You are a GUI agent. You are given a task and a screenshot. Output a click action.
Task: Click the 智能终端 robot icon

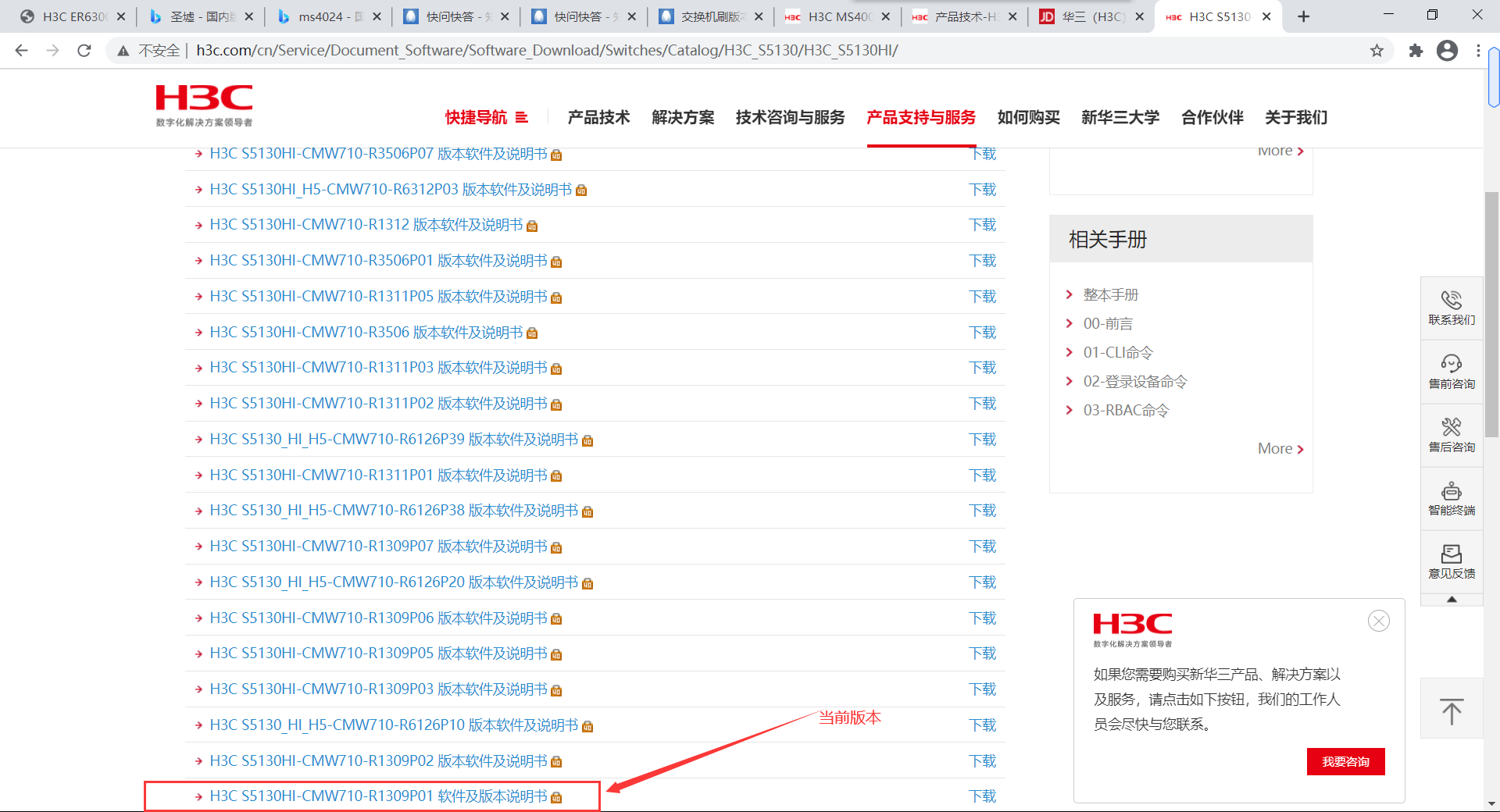coord(1452,490)
